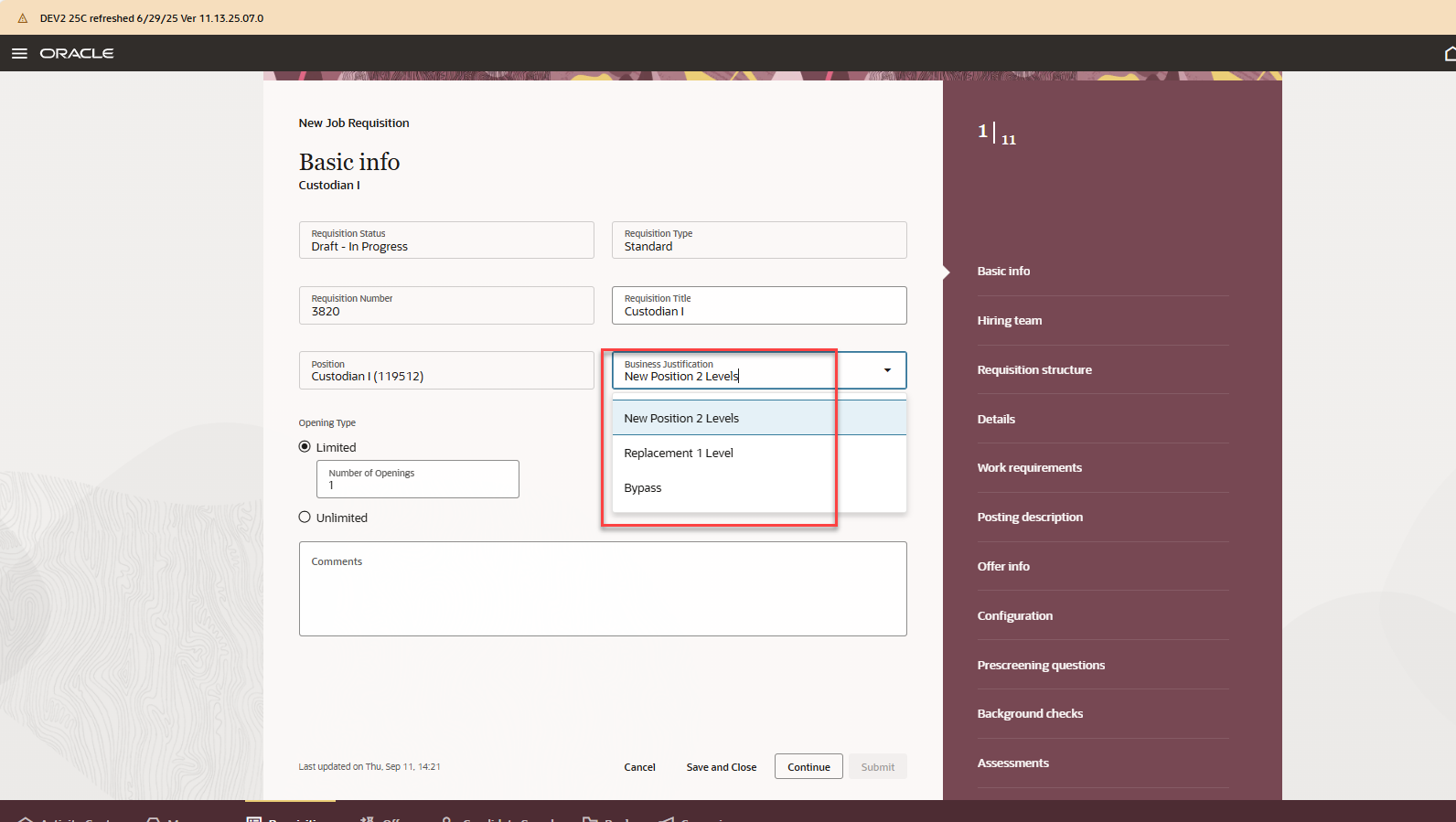Select the Limited opening type radio button

(x=305, y=446)
